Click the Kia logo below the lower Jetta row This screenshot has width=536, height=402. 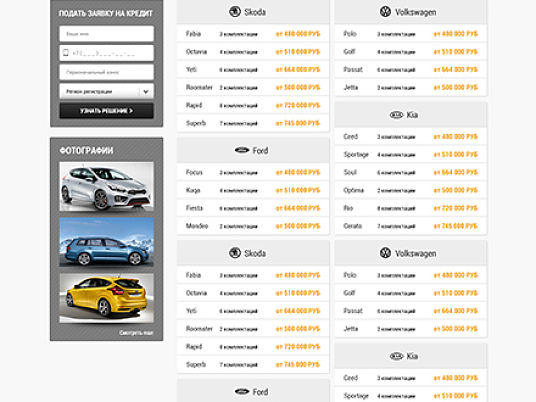click(x=397, y=356)
